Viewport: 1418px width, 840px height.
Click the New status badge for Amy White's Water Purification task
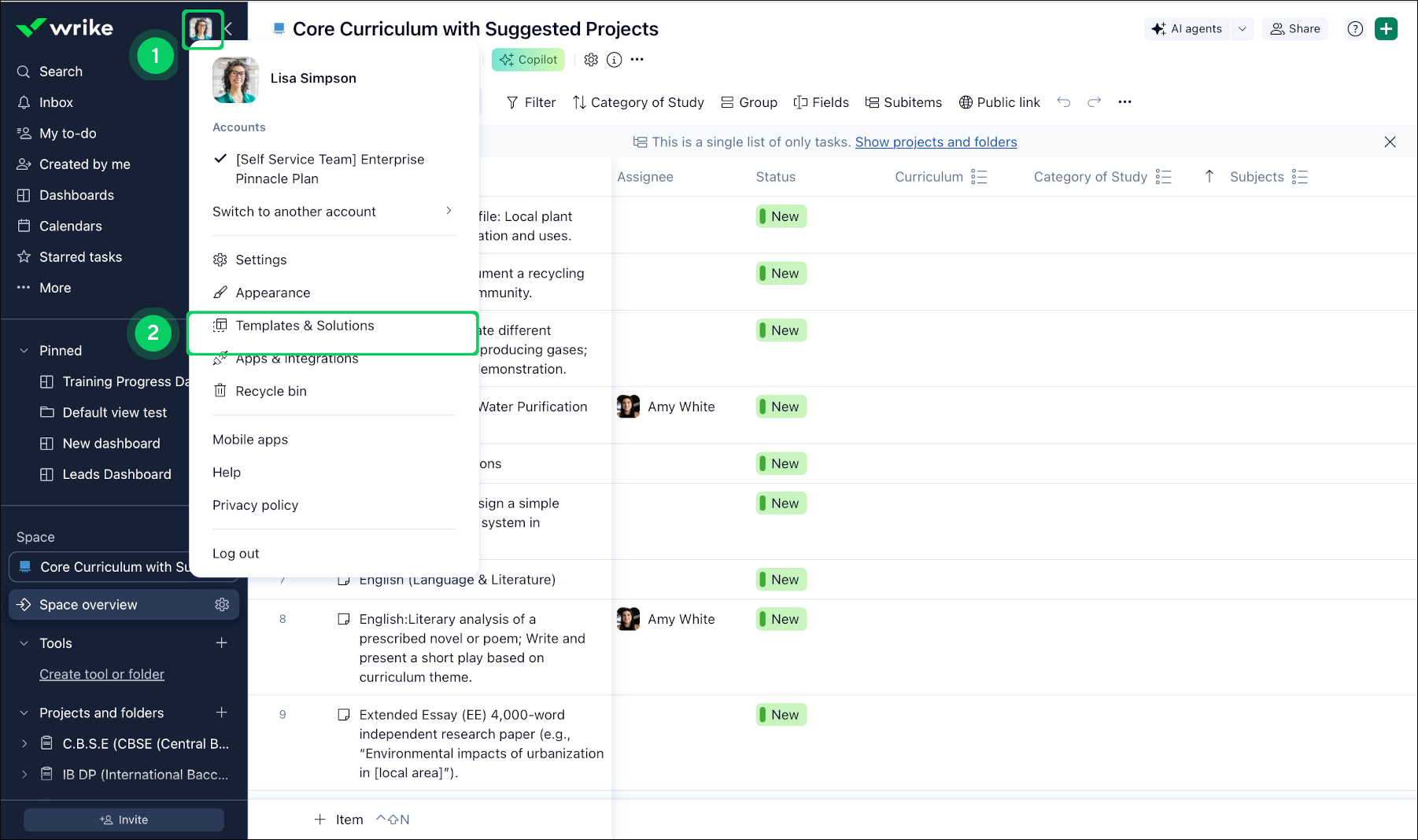781,407
